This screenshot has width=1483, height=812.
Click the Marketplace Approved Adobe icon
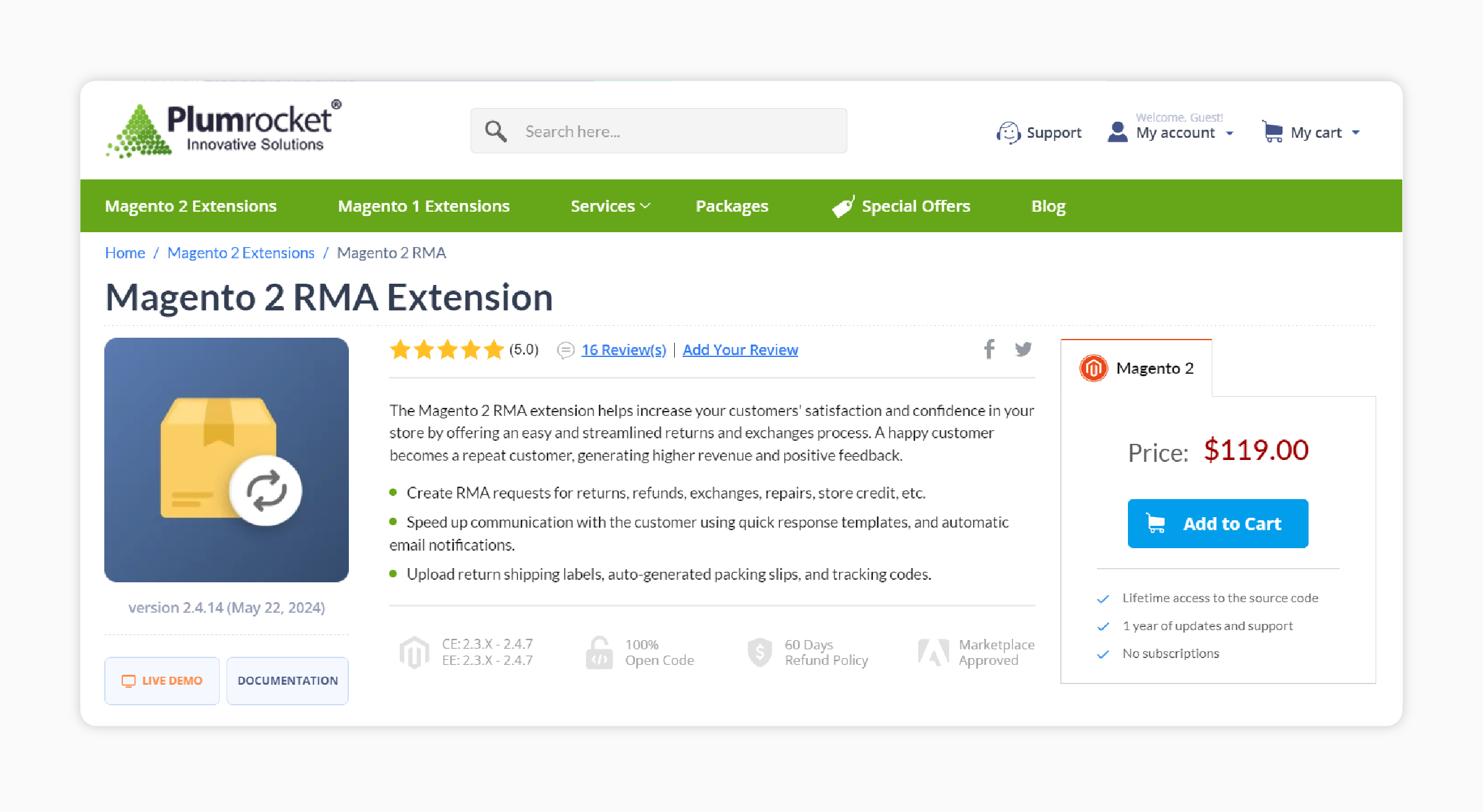[934, 652]
